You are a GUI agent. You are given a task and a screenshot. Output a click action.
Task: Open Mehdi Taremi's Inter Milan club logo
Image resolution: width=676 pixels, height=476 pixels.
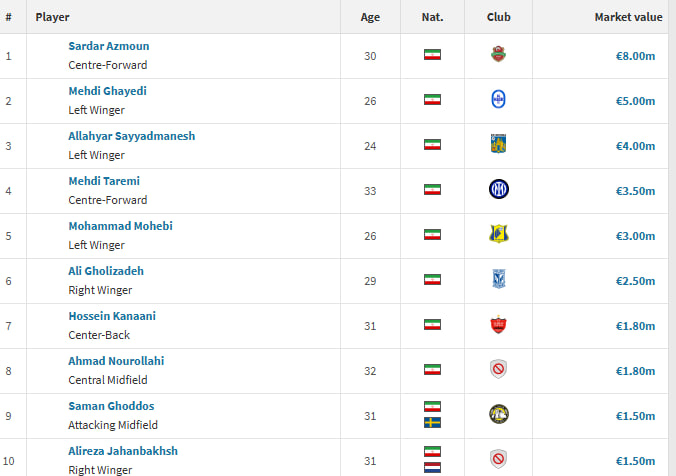click(499, 190)
